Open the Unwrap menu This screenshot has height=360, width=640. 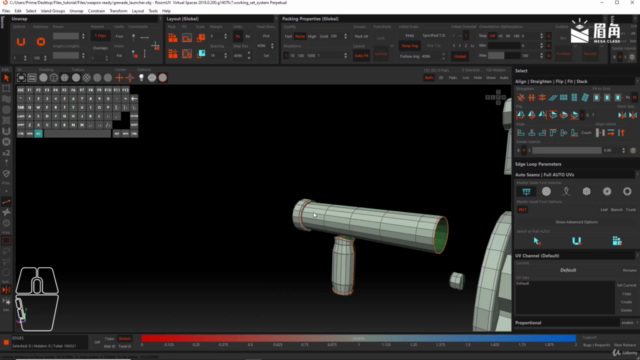[x=76, y=11]
